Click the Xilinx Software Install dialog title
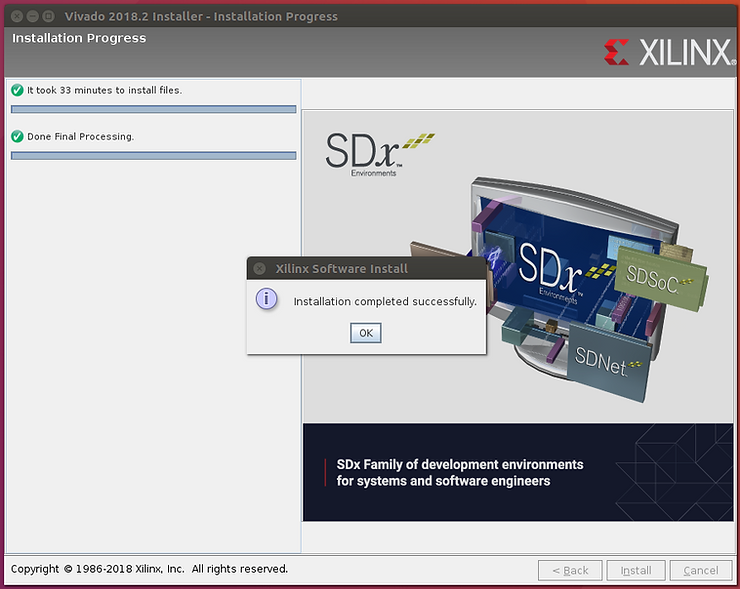This screenshot has height=589, width=740. [x=342, y=269]
